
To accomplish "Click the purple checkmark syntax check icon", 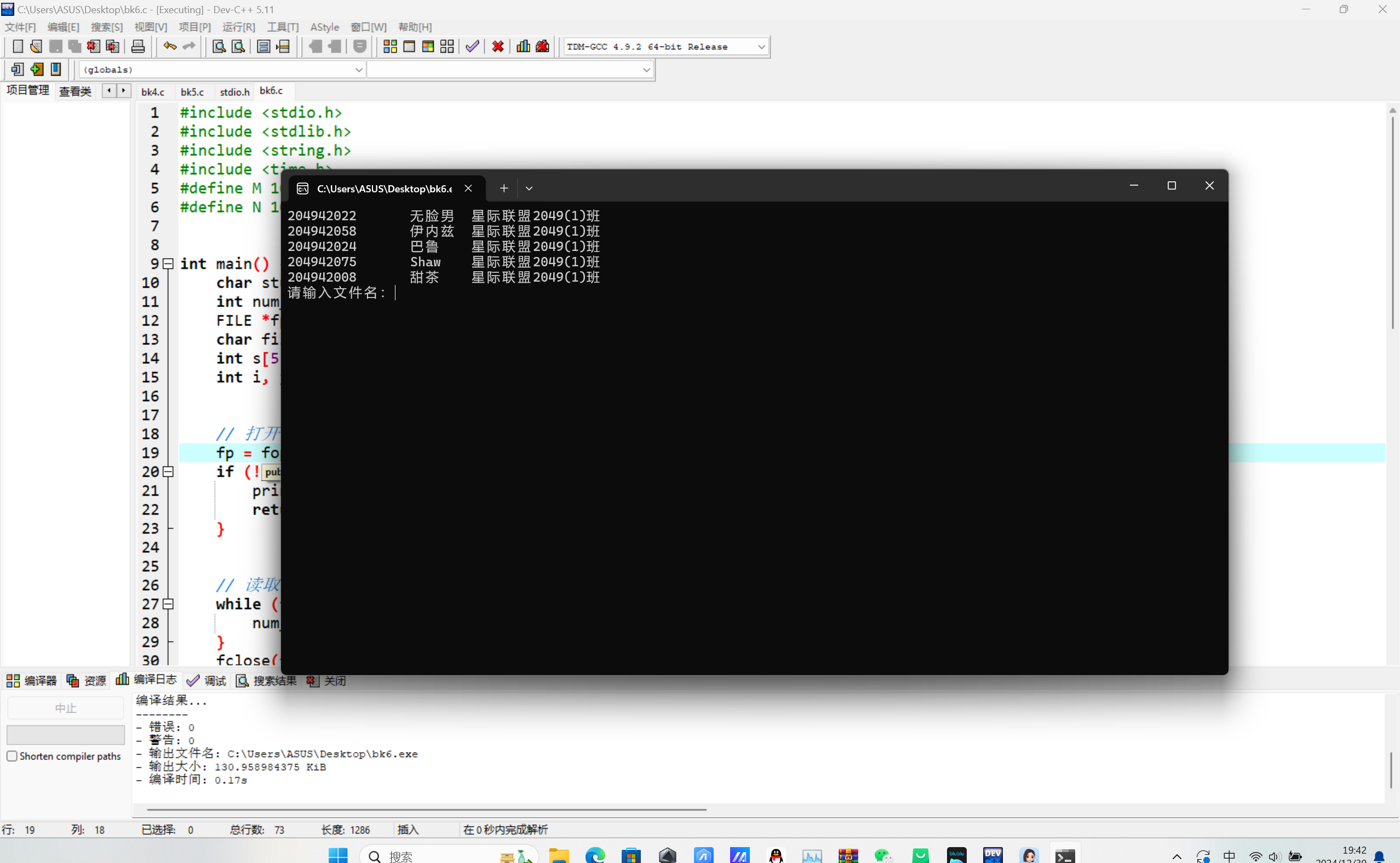I will tap(472, 47).
